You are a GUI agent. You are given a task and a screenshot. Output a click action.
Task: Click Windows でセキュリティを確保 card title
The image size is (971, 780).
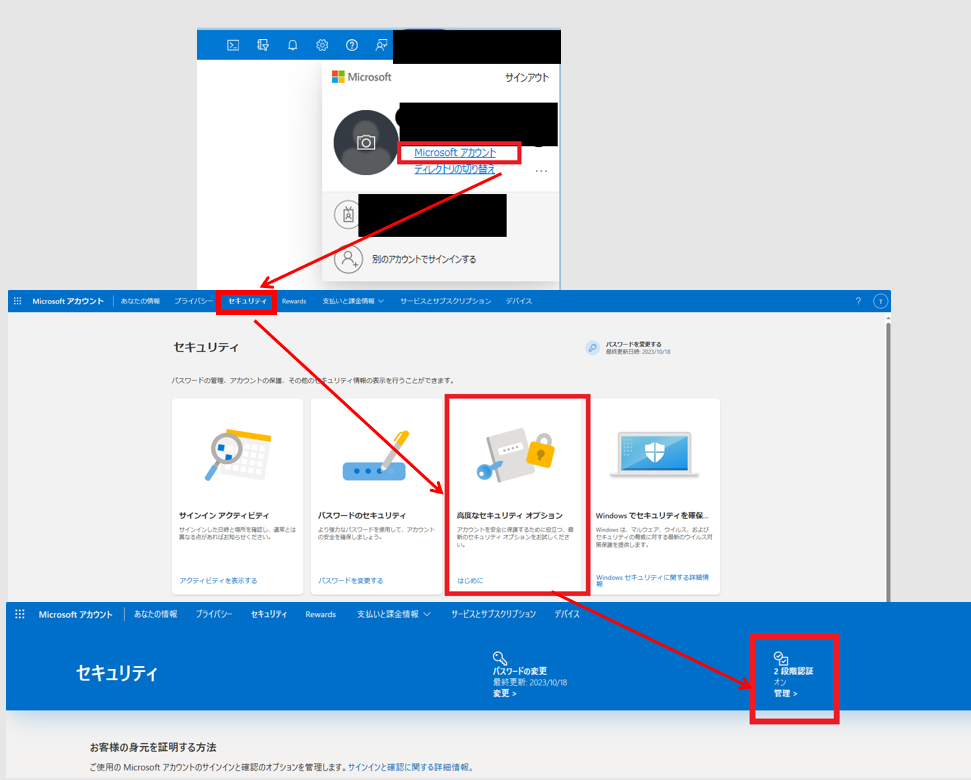click(652, 515)
